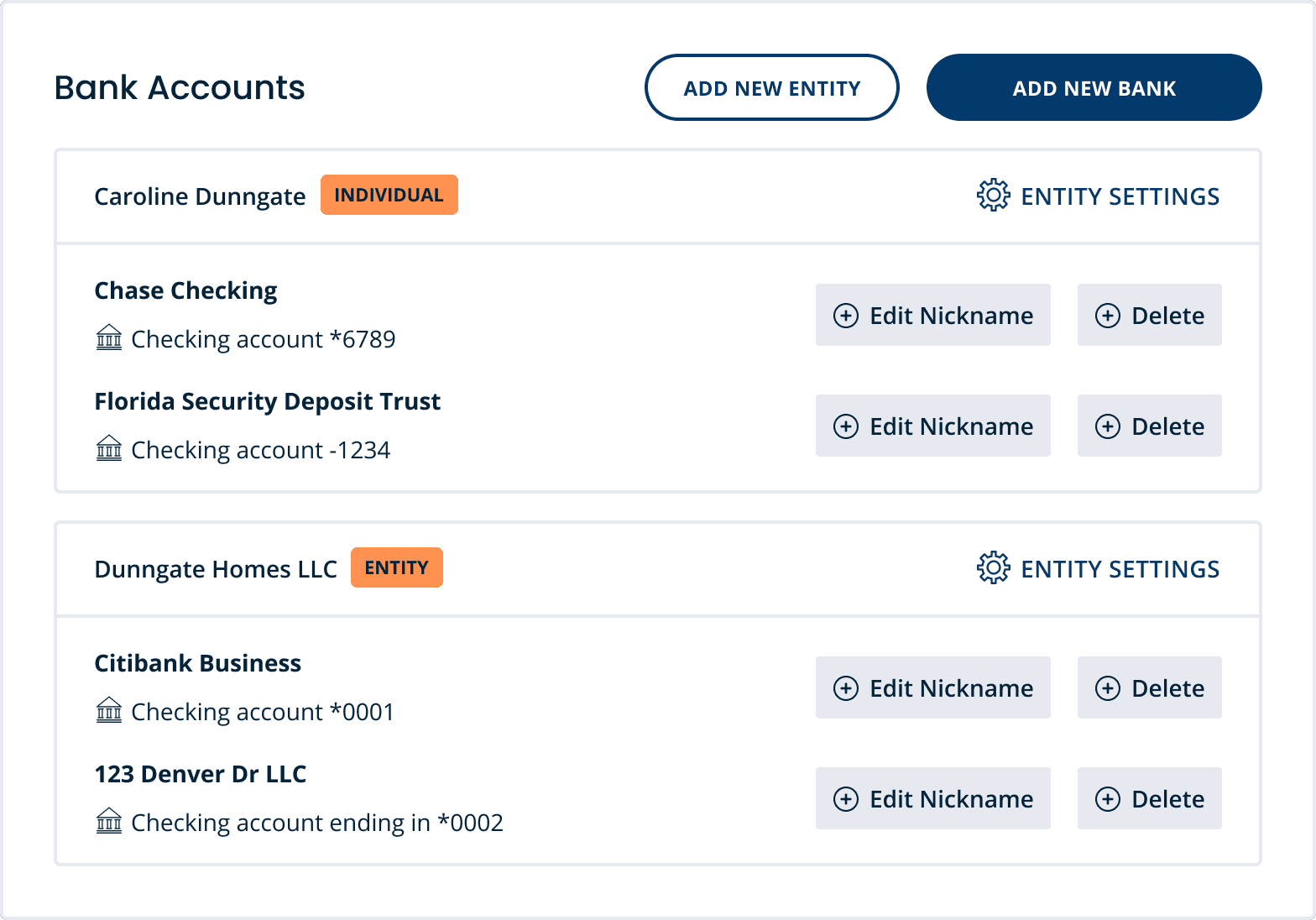This screenshot has width=1316, height=920.
Task: Edit nickname of Florida Security Deposit Trust
Action: 933,426
